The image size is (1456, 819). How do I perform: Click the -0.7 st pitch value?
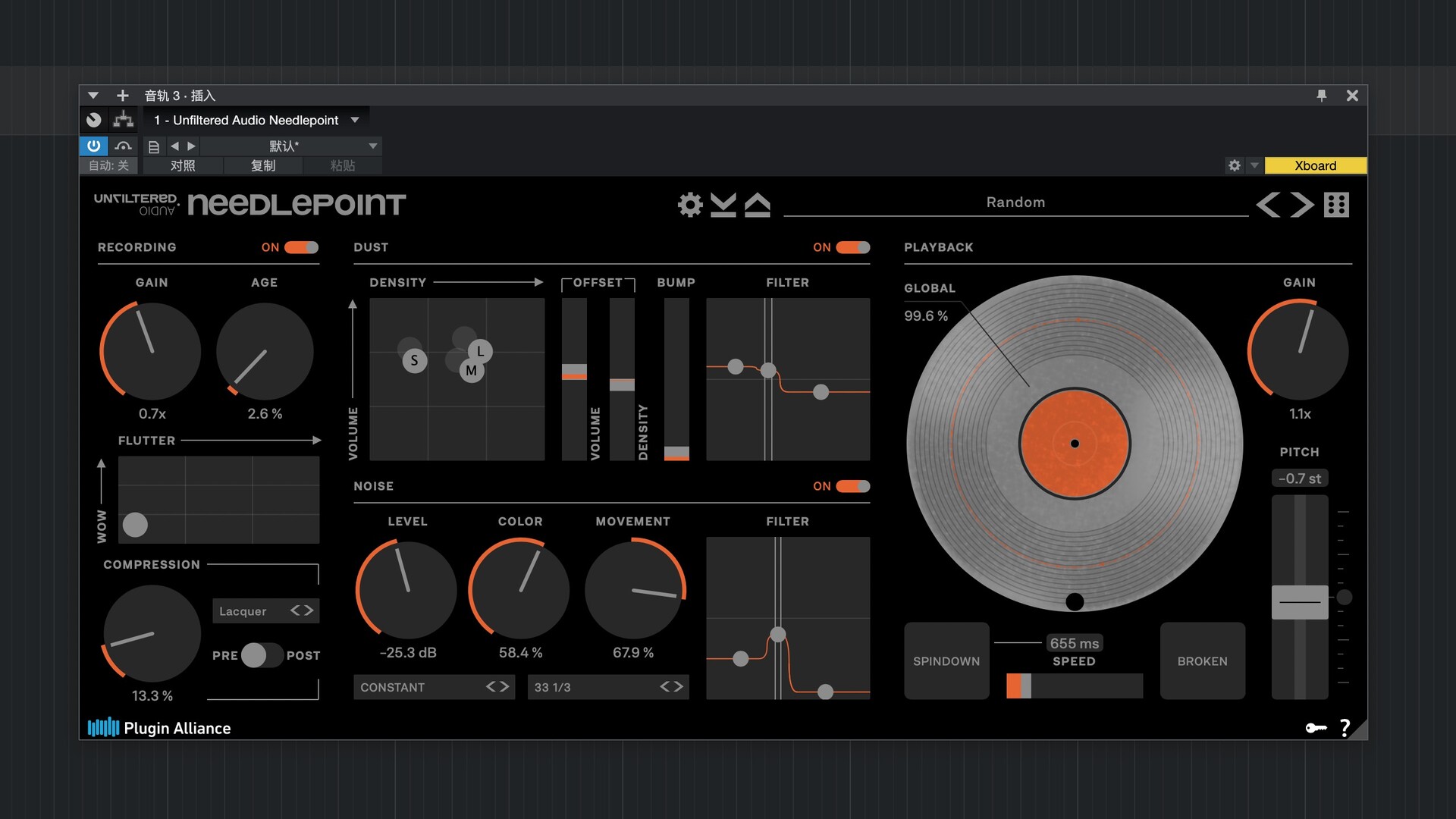pos(1300,479)
